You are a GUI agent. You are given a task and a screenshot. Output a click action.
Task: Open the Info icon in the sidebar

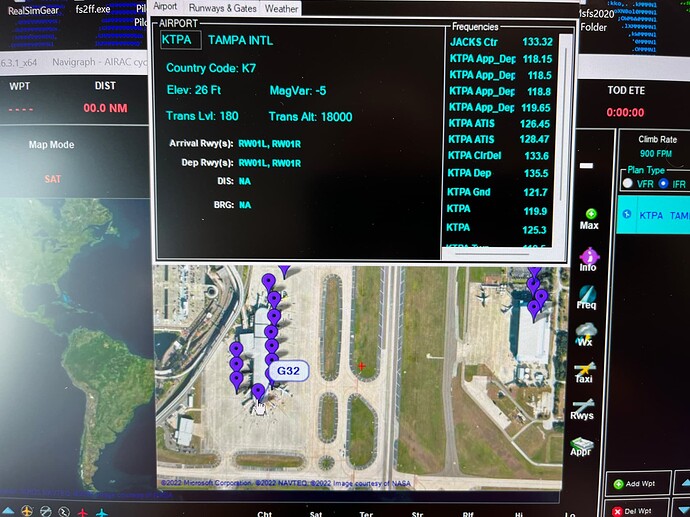(x=589, y=260)
